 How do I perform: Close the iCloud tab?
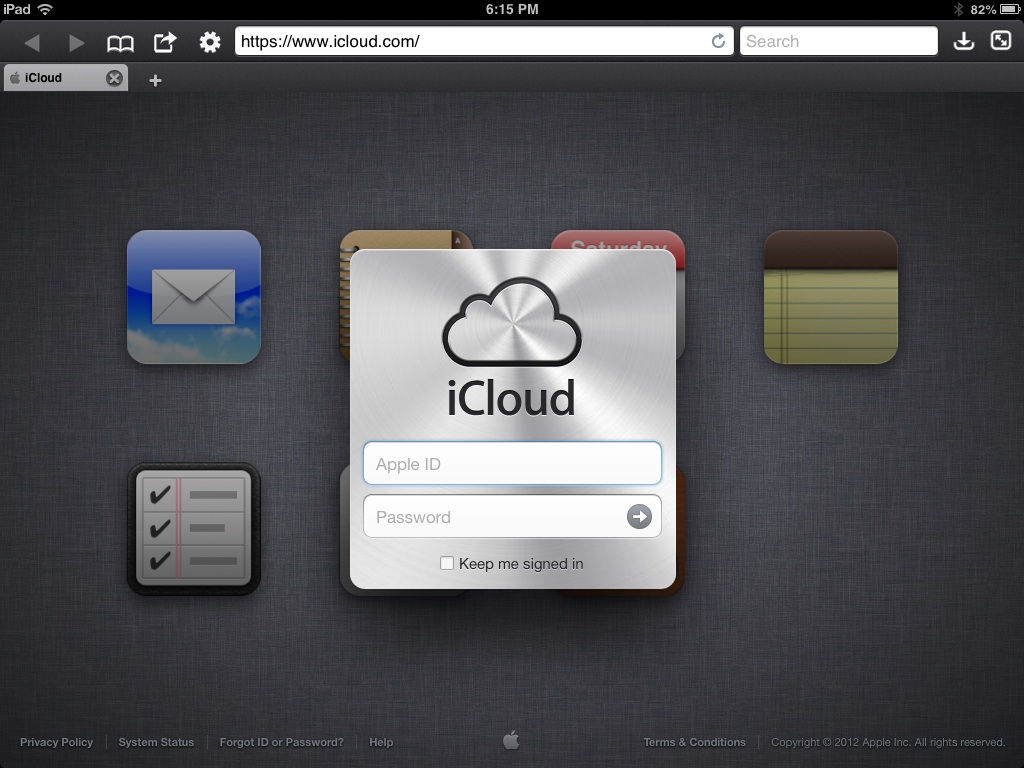pos(114,78)
